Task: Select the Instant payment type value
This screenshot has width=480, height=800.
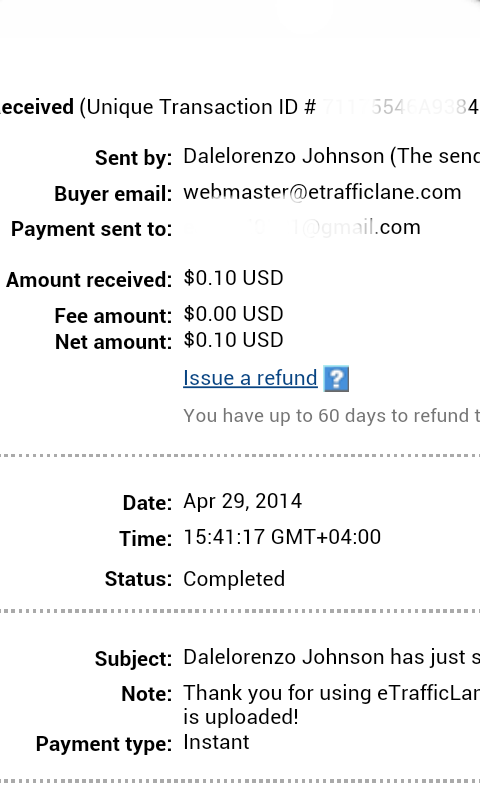Action: [216, 742]
